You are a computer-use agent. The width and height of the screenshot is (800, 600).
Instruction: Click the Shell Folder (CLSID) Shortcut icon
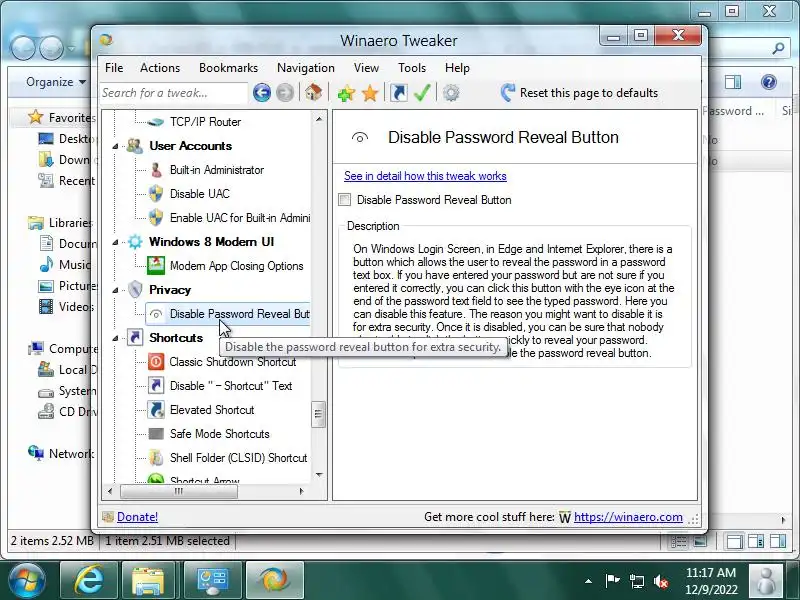coord(156,458)
